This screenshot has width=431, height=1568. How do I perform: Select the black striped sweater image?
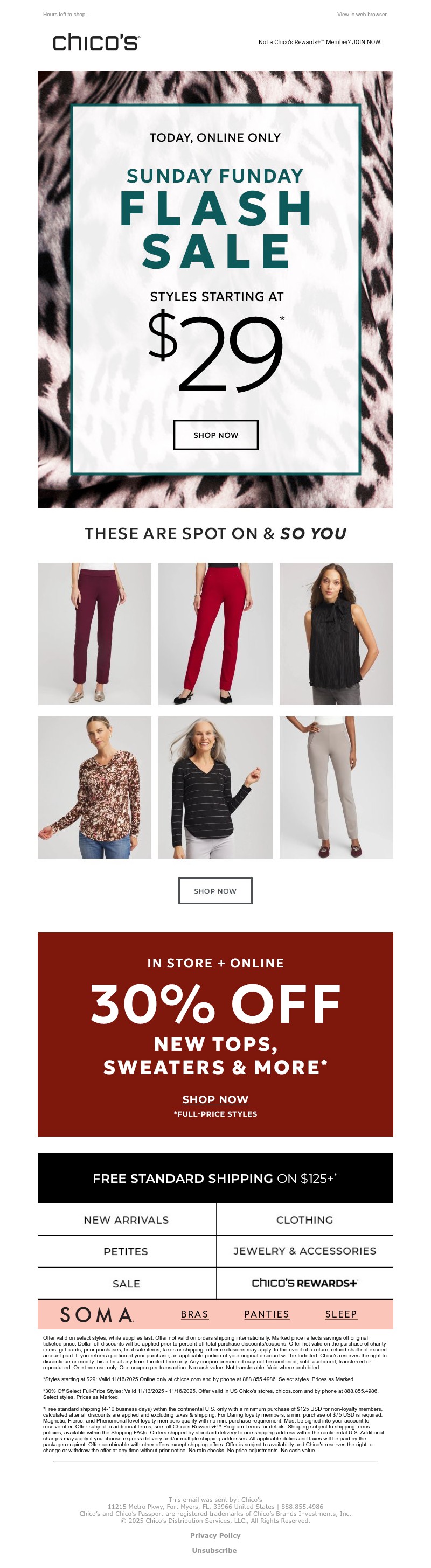coord(215,788)
